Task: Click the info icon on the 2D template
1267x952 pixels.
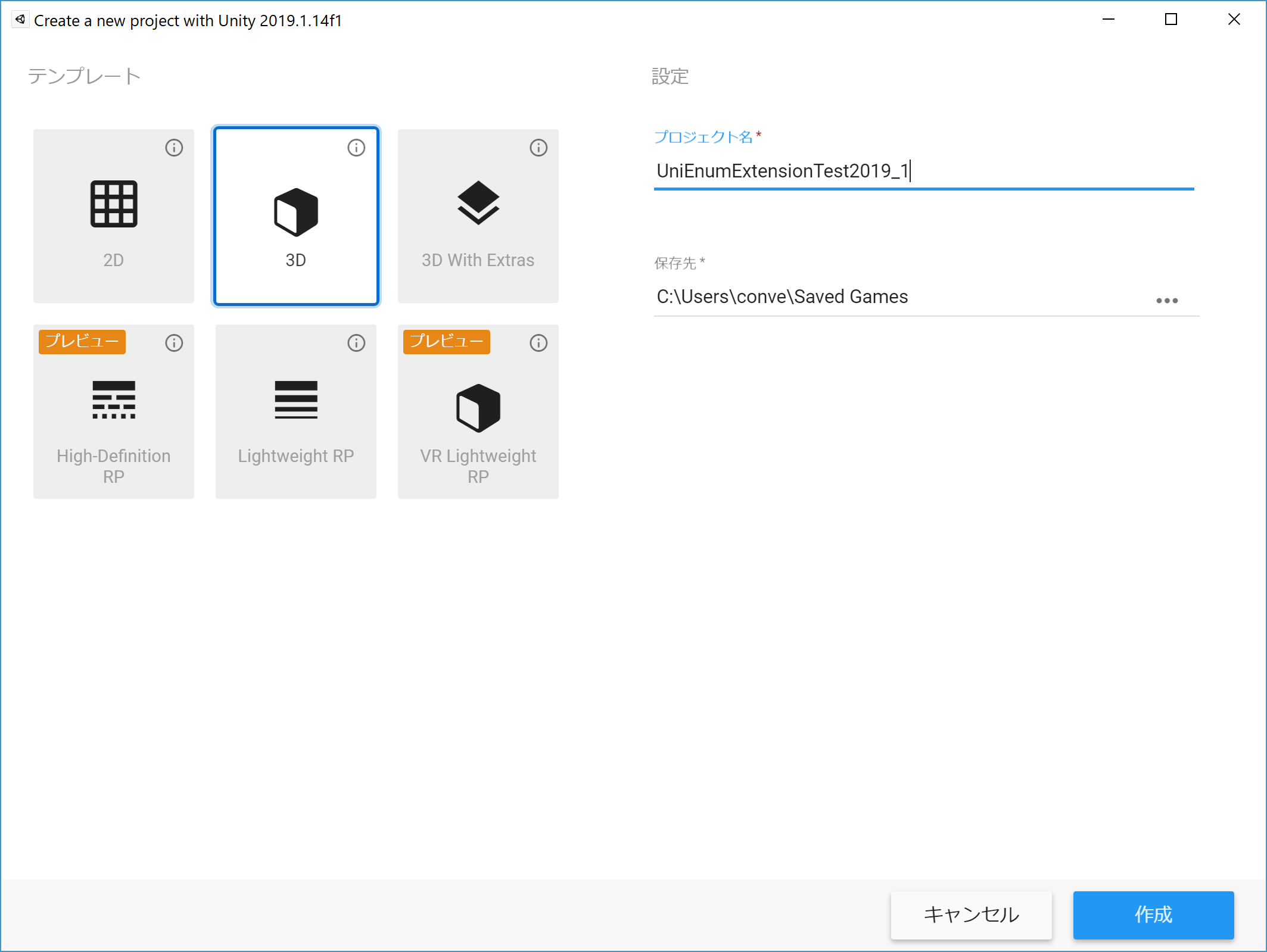Action: [174, 148]
